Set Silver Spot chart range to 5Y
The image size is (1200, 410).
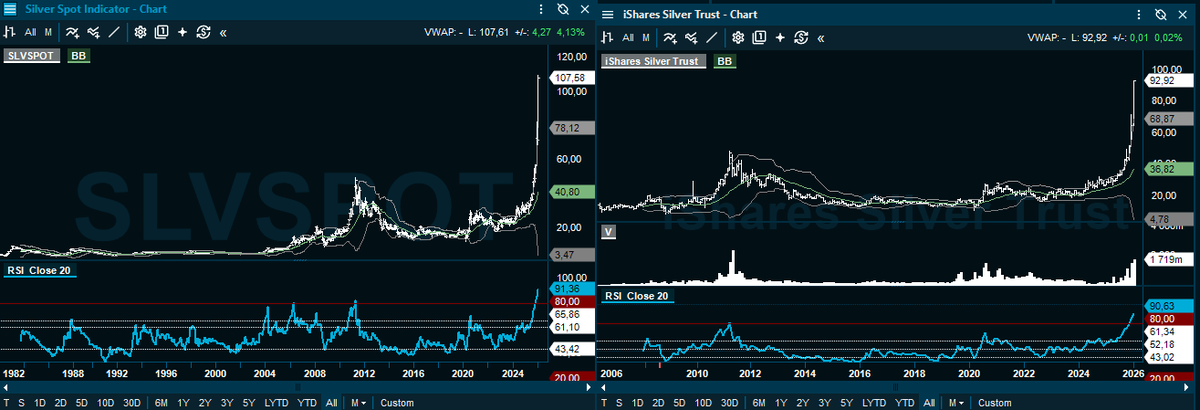click(x=249, y=402)
